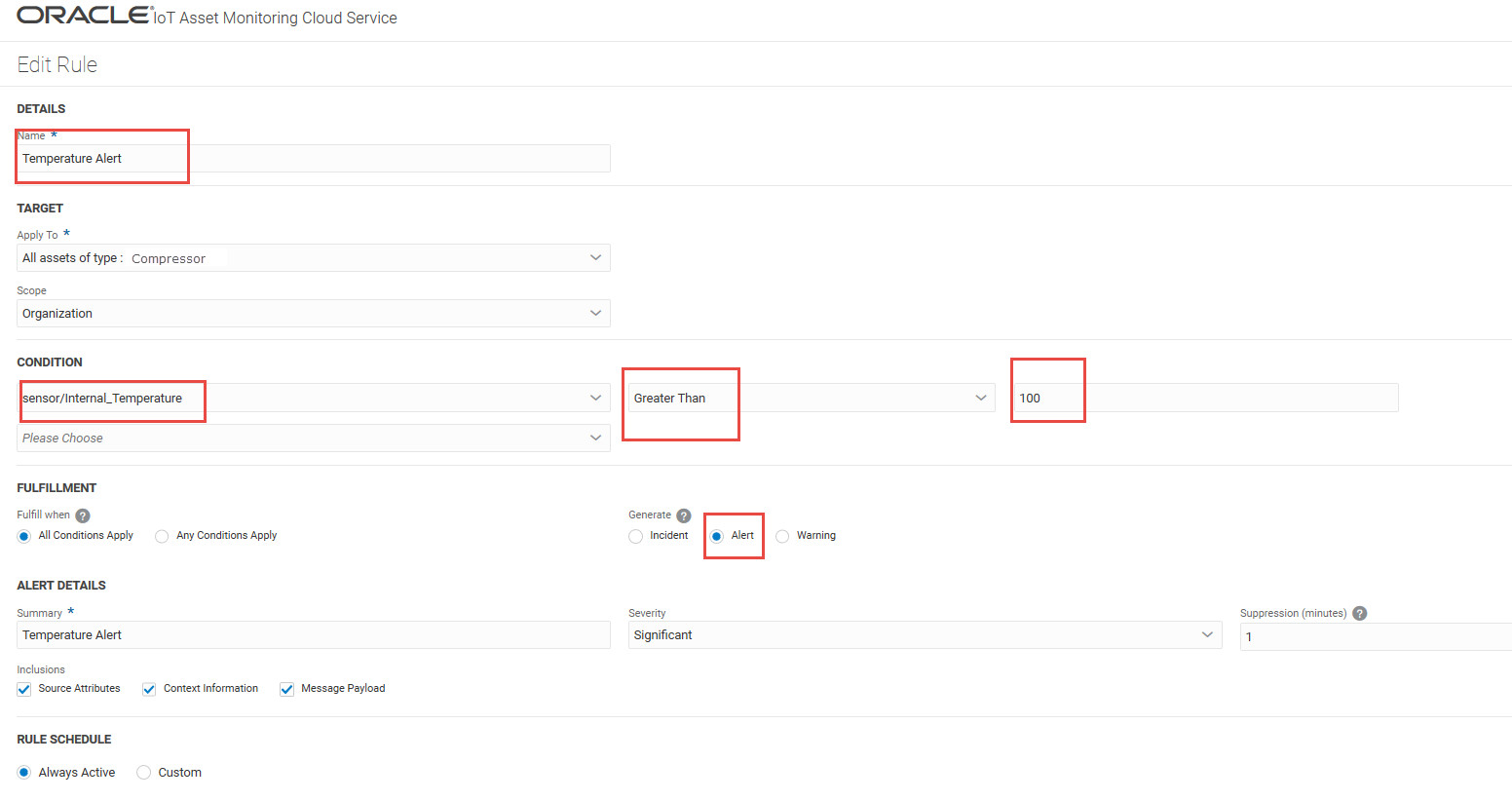Open Greater Than operator dropdown
Screen dimensions: 1512x801
point(812,398)
